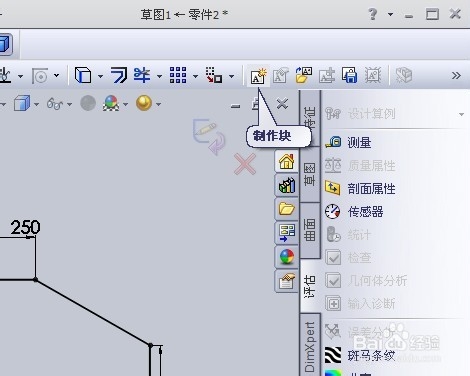Select the Apply Scene icon
This screenshot has width=470, height=376.
(x=111, y=103)
